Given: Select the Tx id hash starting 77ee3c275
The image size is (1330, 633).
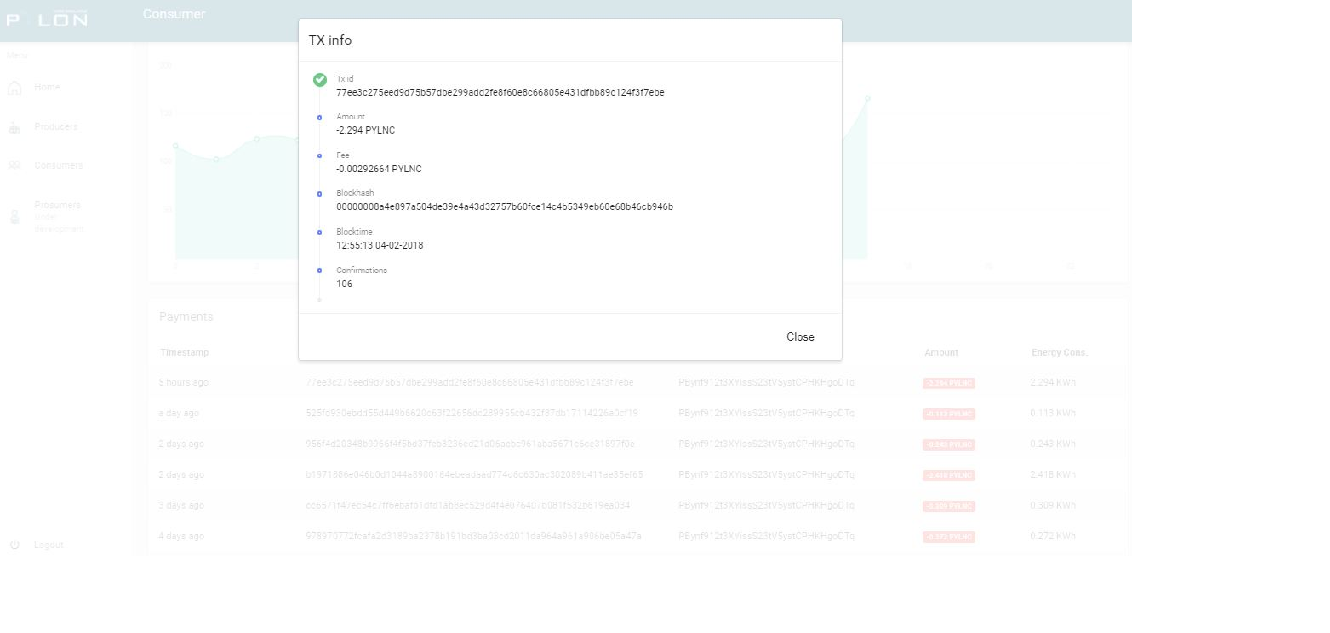Looking at the screenshot, I should click(500, 93).
